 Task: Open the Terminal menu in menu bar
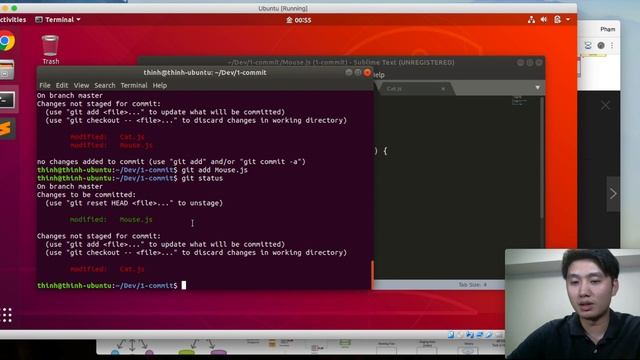pos(134,85)
